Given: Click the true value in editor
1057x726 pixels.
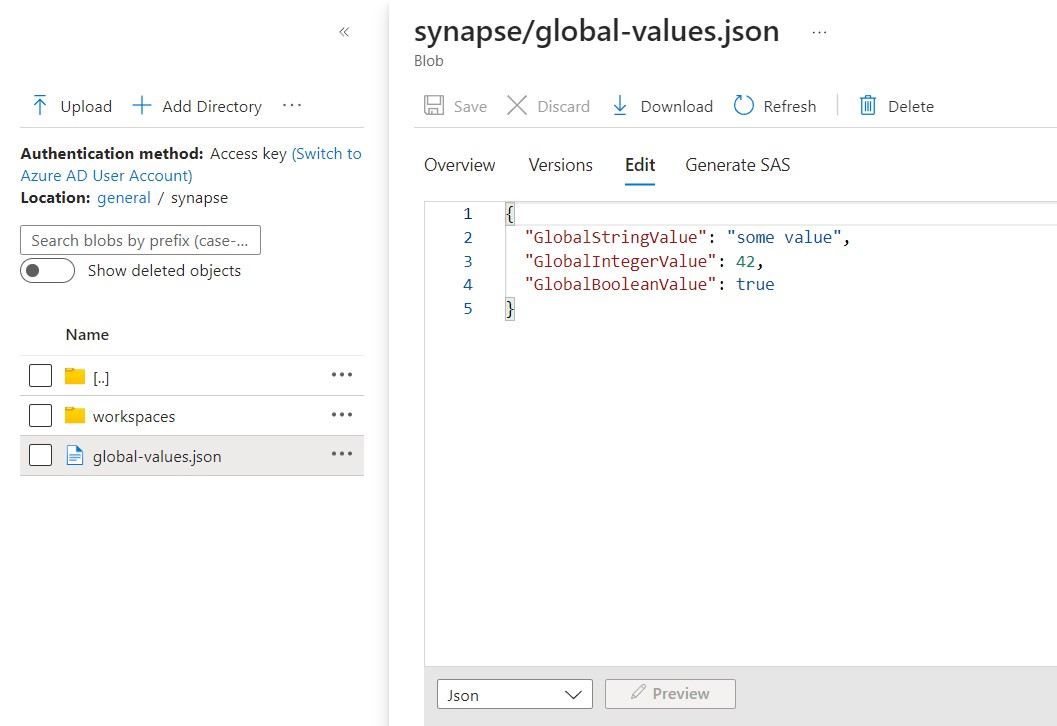Looking at the screenshot, I should [755, 284].
